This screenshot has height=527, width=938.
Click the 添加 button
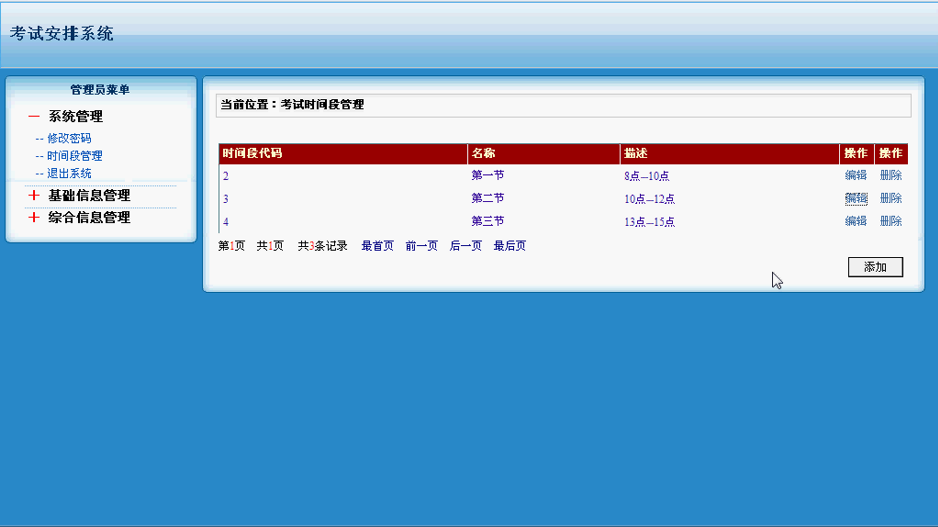click(875, 267)
